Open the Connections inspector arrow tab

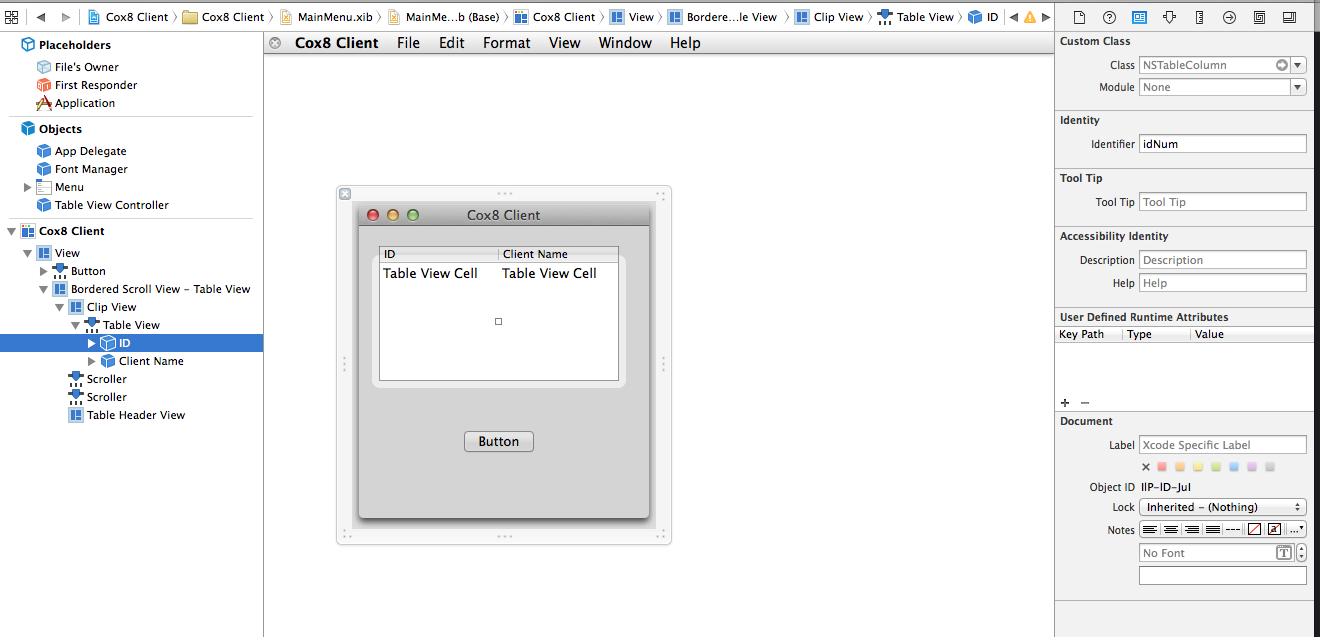click(x=1229, y=17)
